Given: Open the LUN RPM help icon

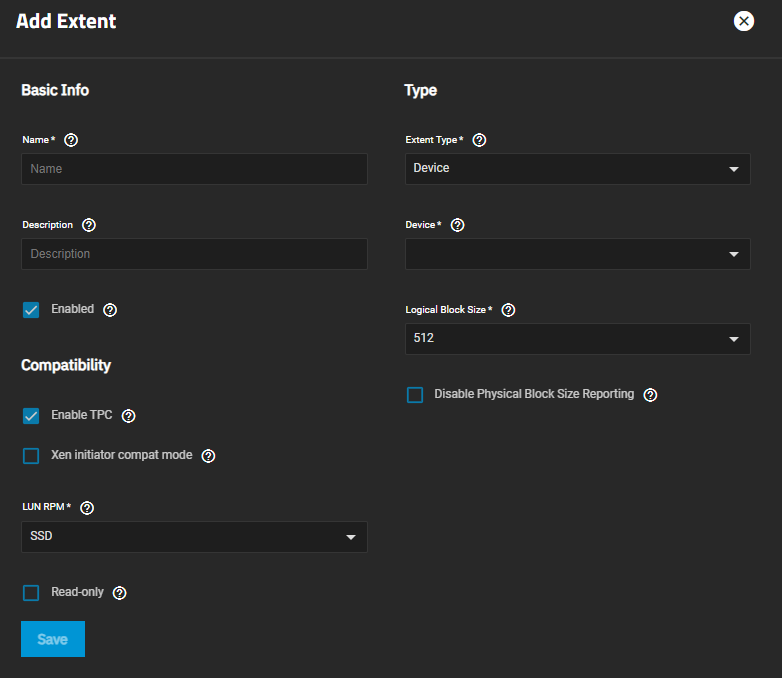Looking at the screenshot, I should point(87,508).
